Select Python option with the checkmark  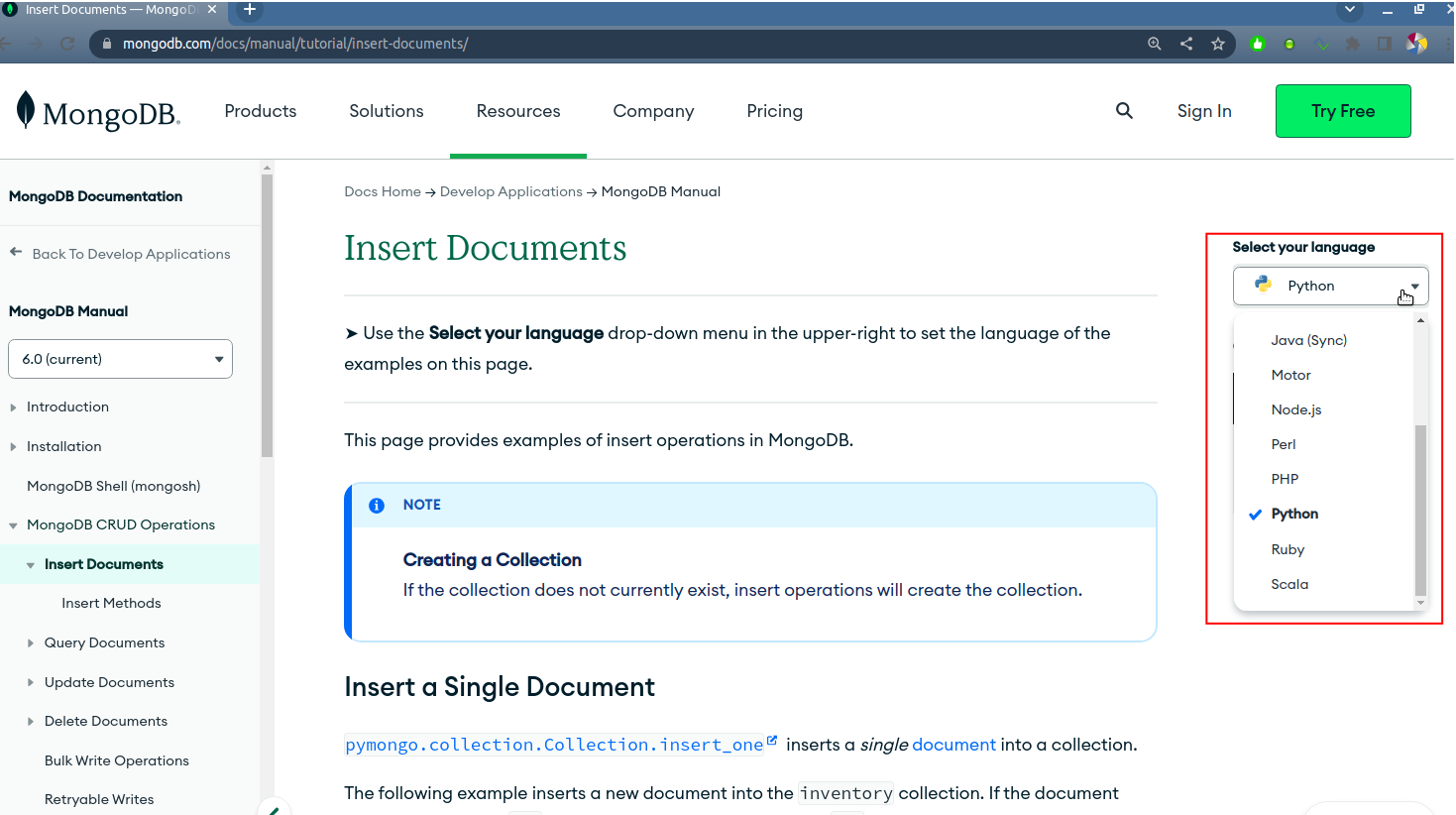click(1294, 514)
